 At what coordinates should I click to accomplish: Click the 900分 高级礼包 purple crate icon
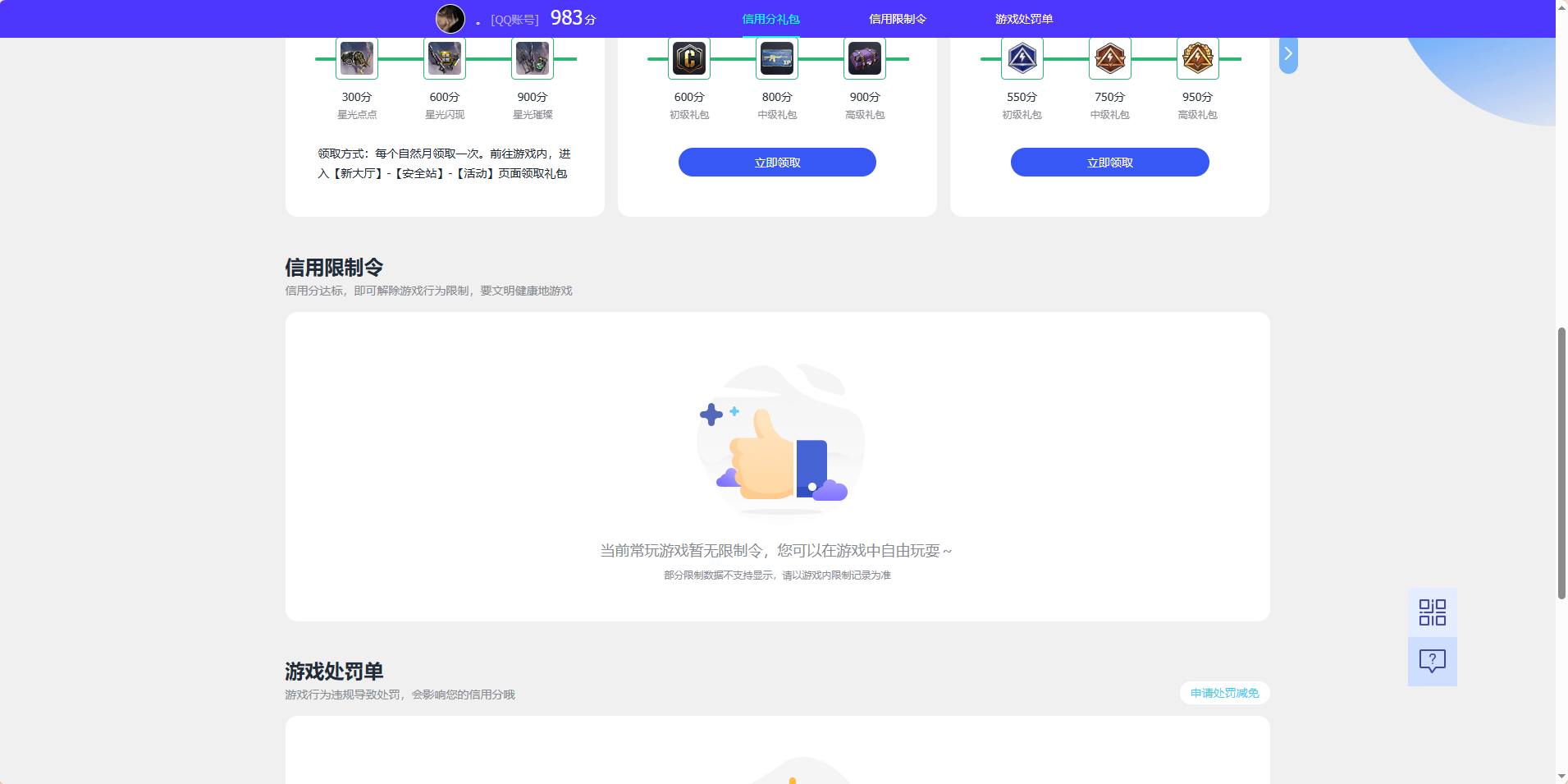coord(865,58)
